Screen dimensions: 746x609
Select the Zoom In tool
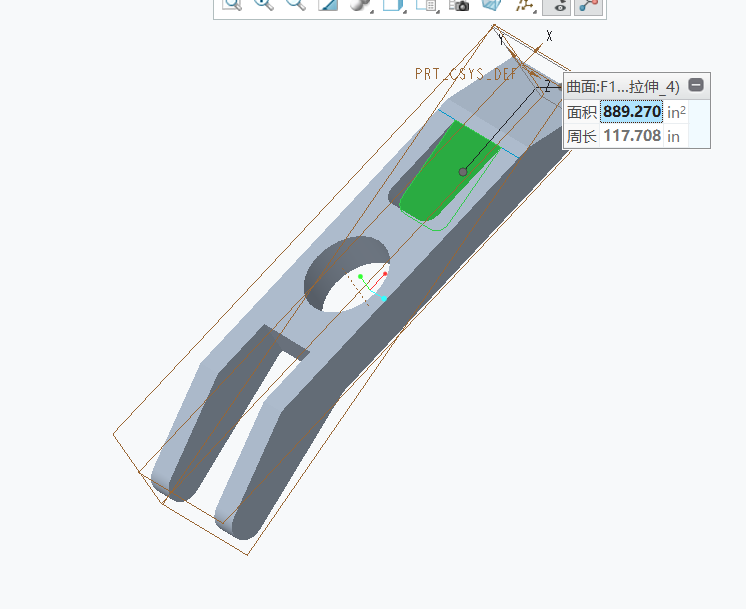click(x=264, y=5)
